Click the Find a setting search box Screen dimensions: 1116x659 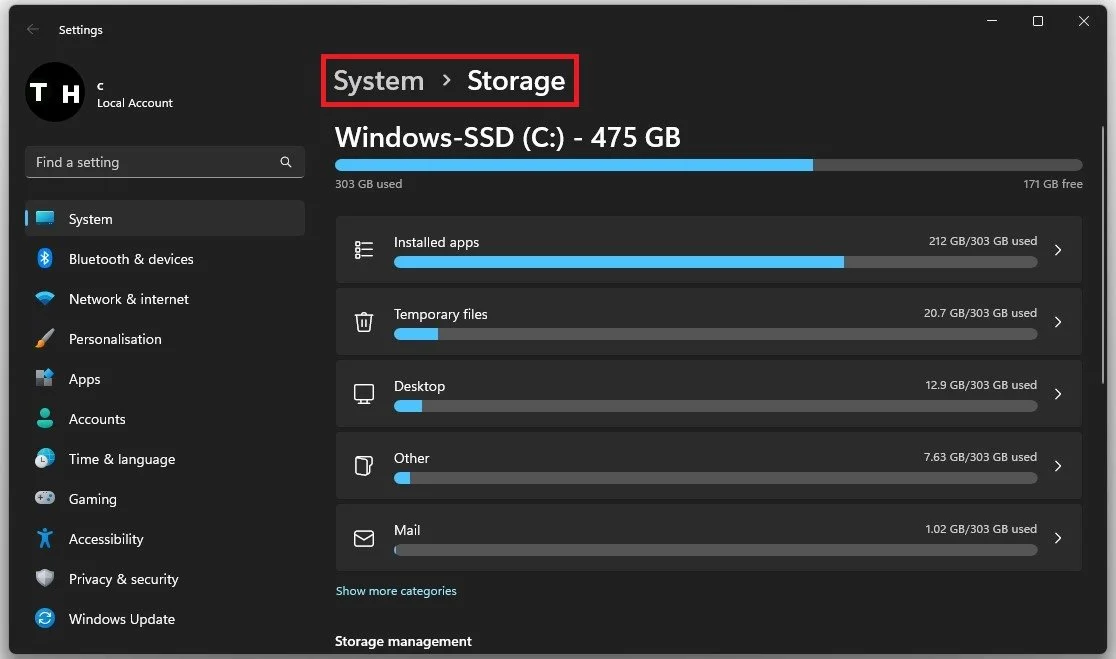[x=165, y=162]
